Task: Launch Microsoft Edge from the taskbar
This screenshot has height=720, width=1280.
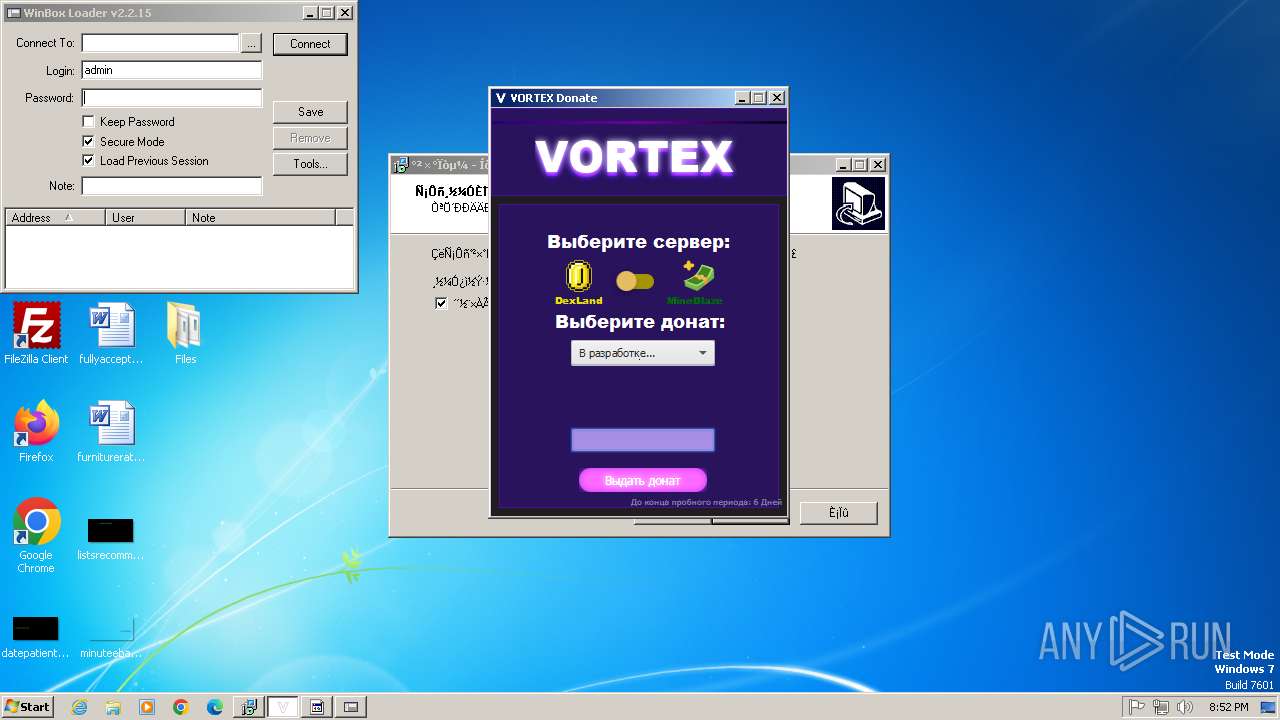Action: click(x=215, y=707)
